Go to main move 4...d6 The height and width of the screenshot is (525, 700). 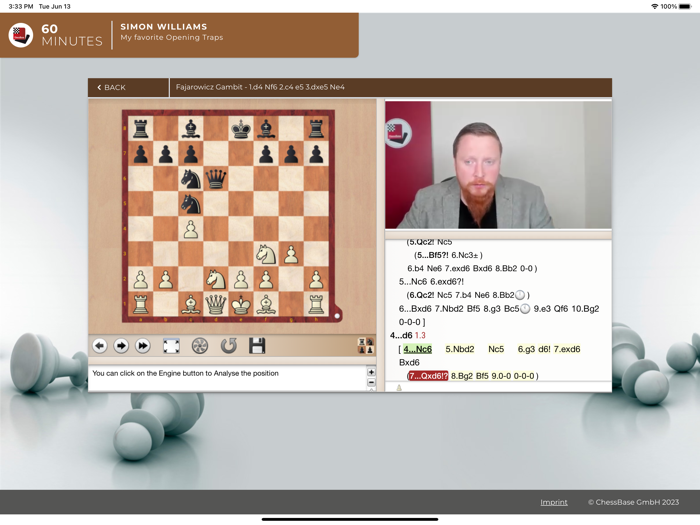(x=401, y=335)
